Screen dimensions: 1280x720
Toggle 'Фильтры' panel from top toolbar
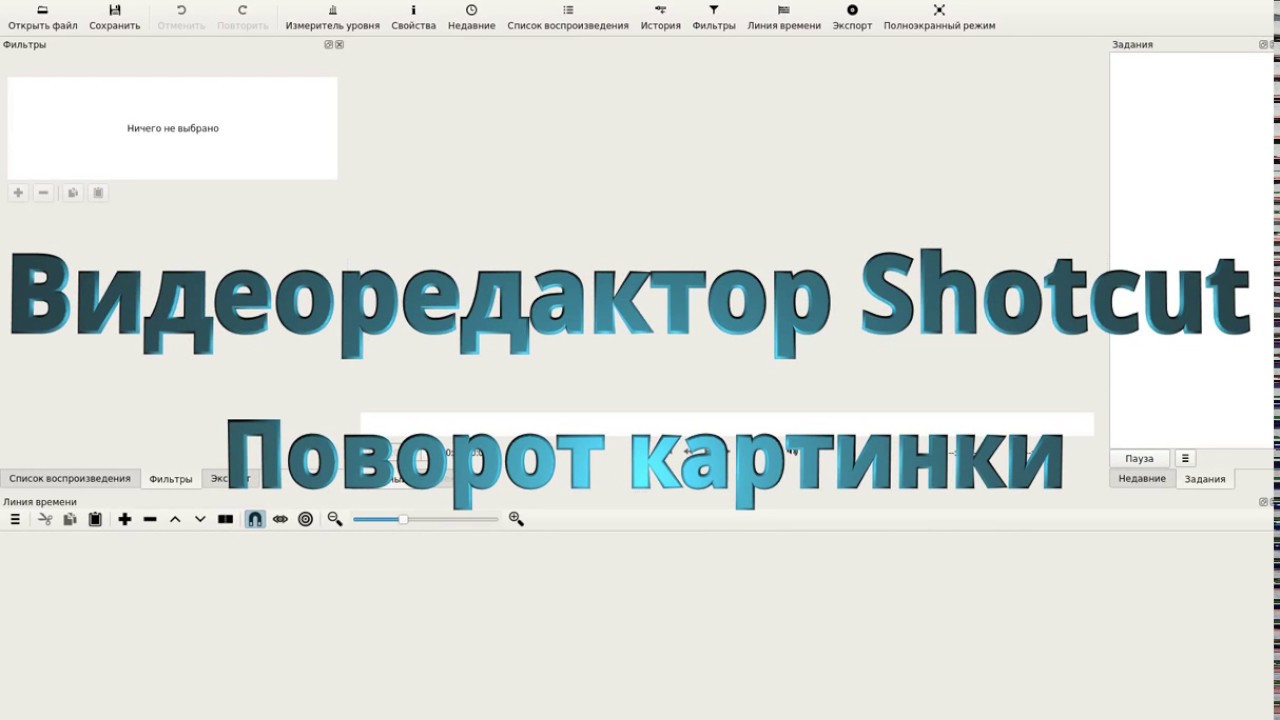(x=714, y=17)
